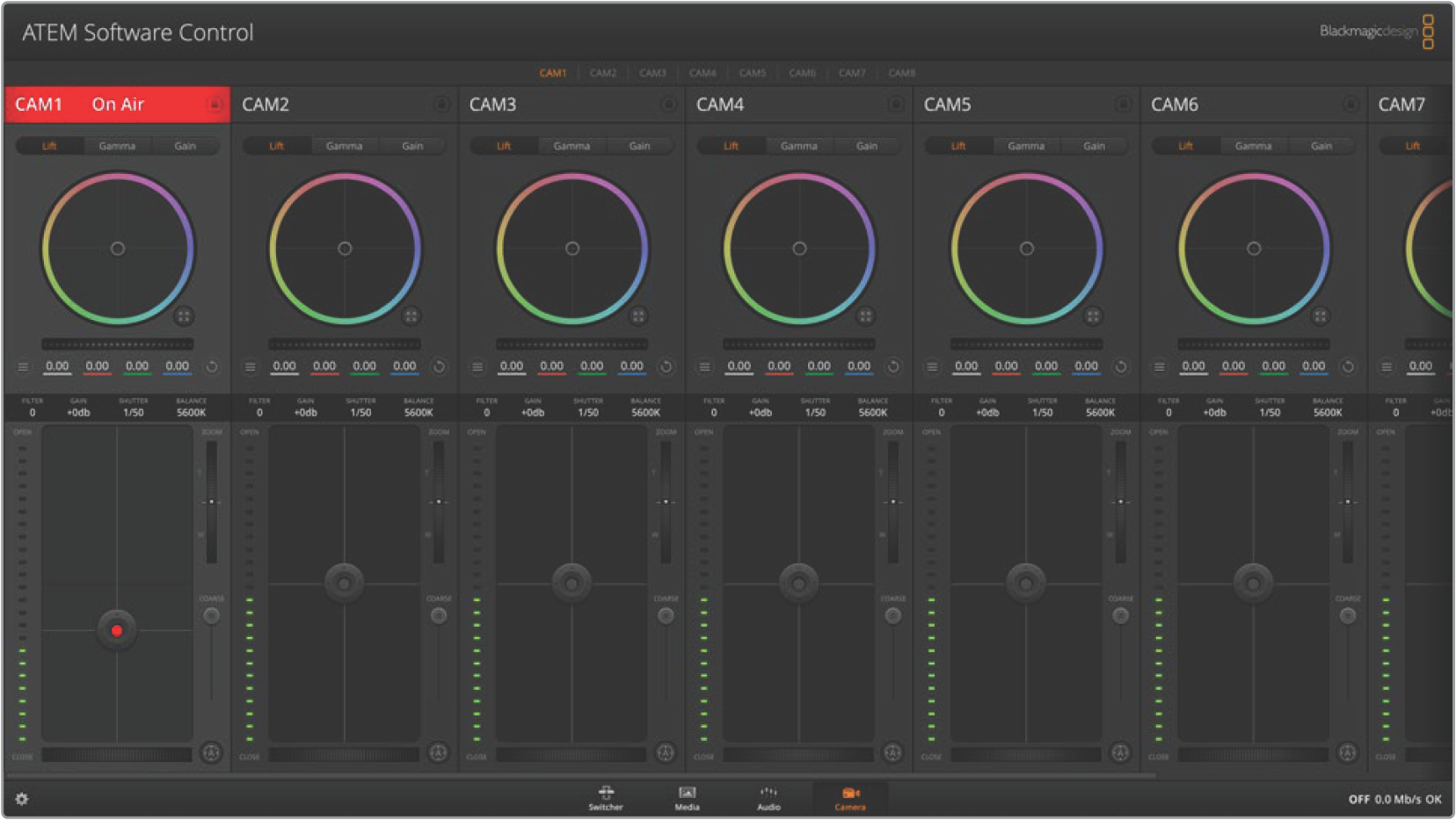1456x820 pixels.
Task: Click CAM2 red value field
Action: coord(324,366)
